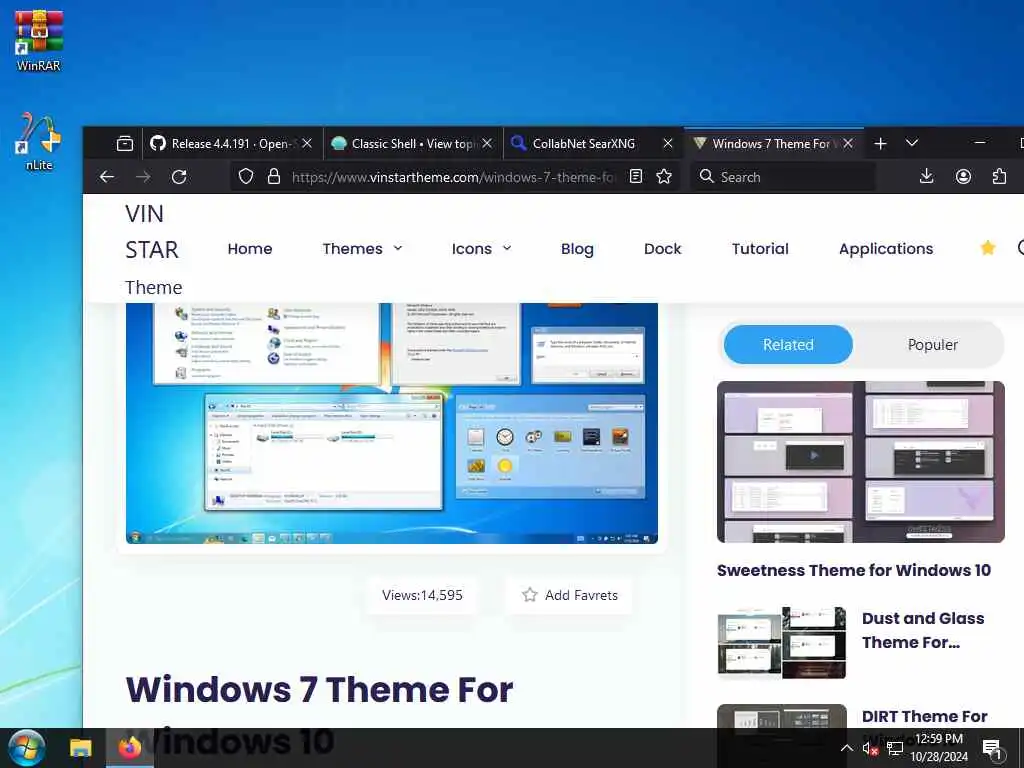Click the Views:14,595 counter
Image resolution: width=1024 pixels, height=768 pixels.
[423, 595]
